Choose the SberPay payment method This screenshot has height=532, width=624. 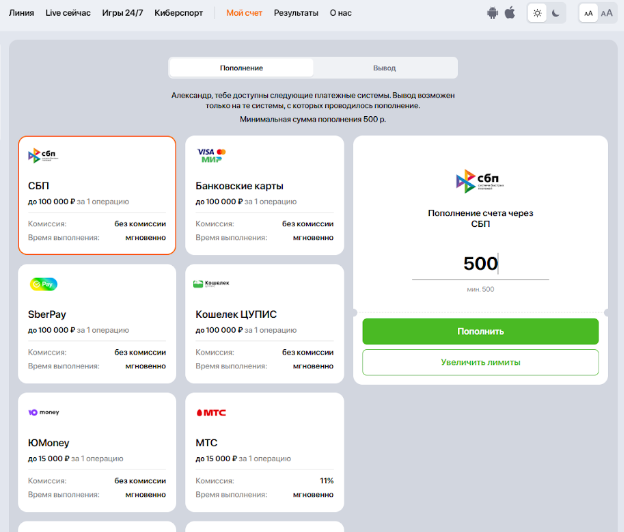pos(97,324)
